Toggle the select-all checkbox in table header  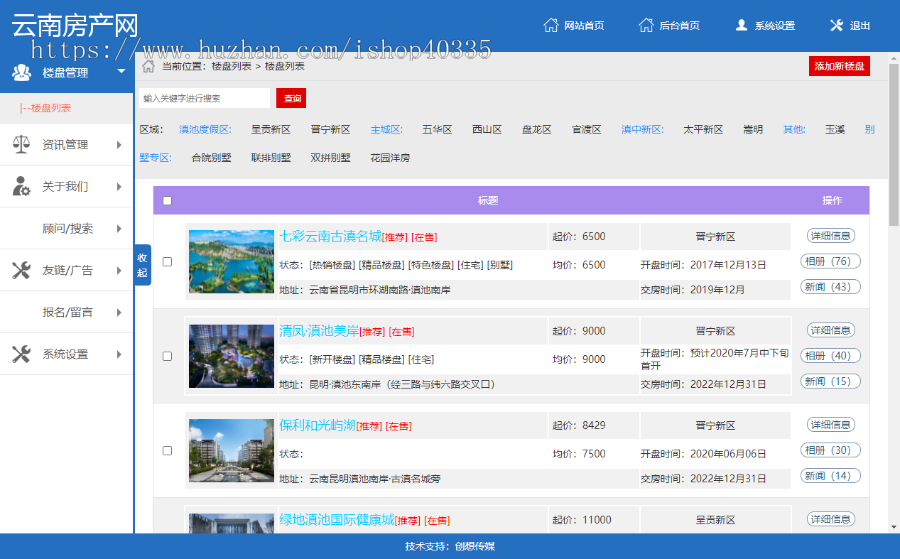point(167,201)
